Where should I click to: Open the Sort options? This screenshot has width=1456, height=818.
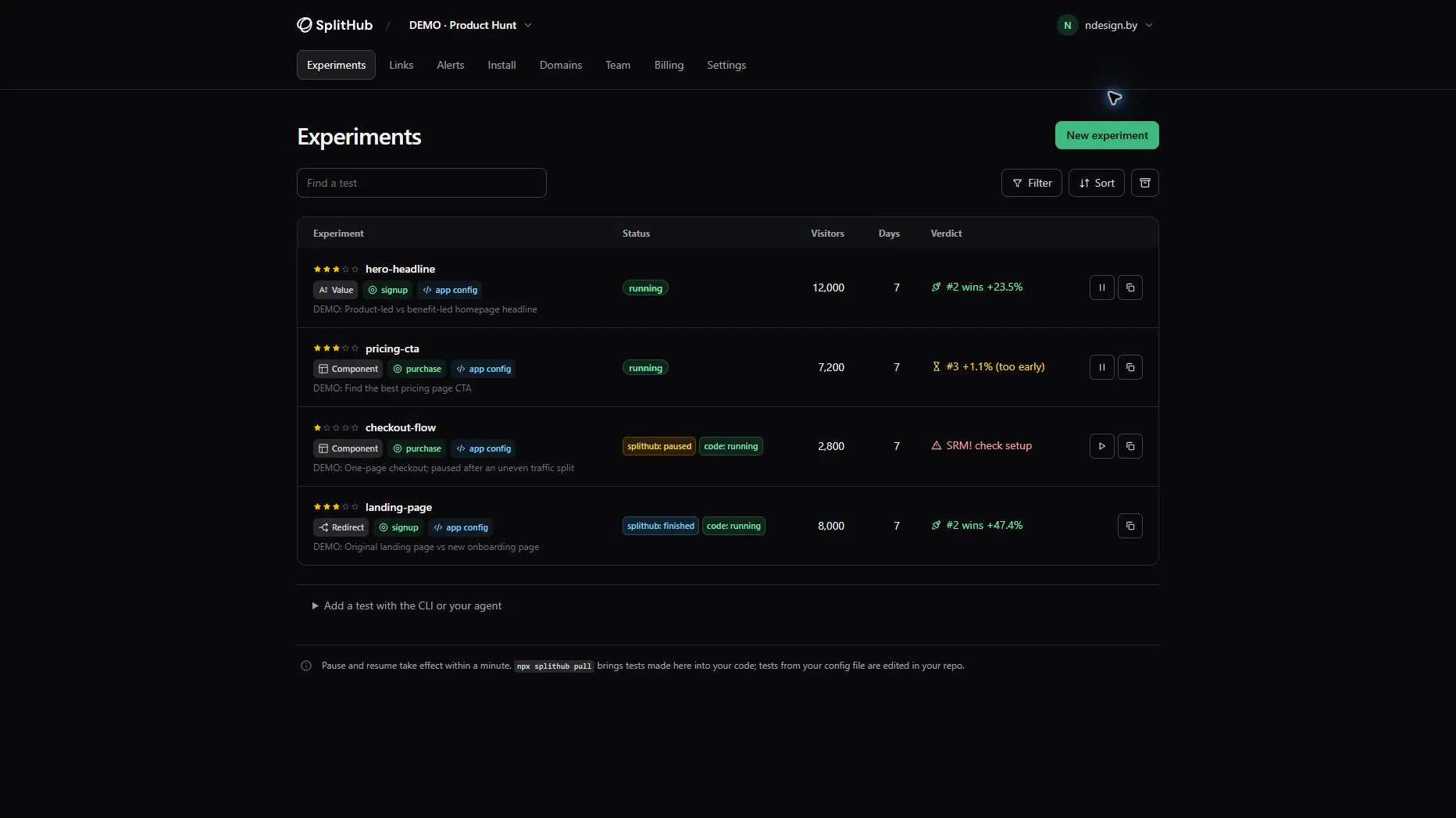click(1096, 183)
